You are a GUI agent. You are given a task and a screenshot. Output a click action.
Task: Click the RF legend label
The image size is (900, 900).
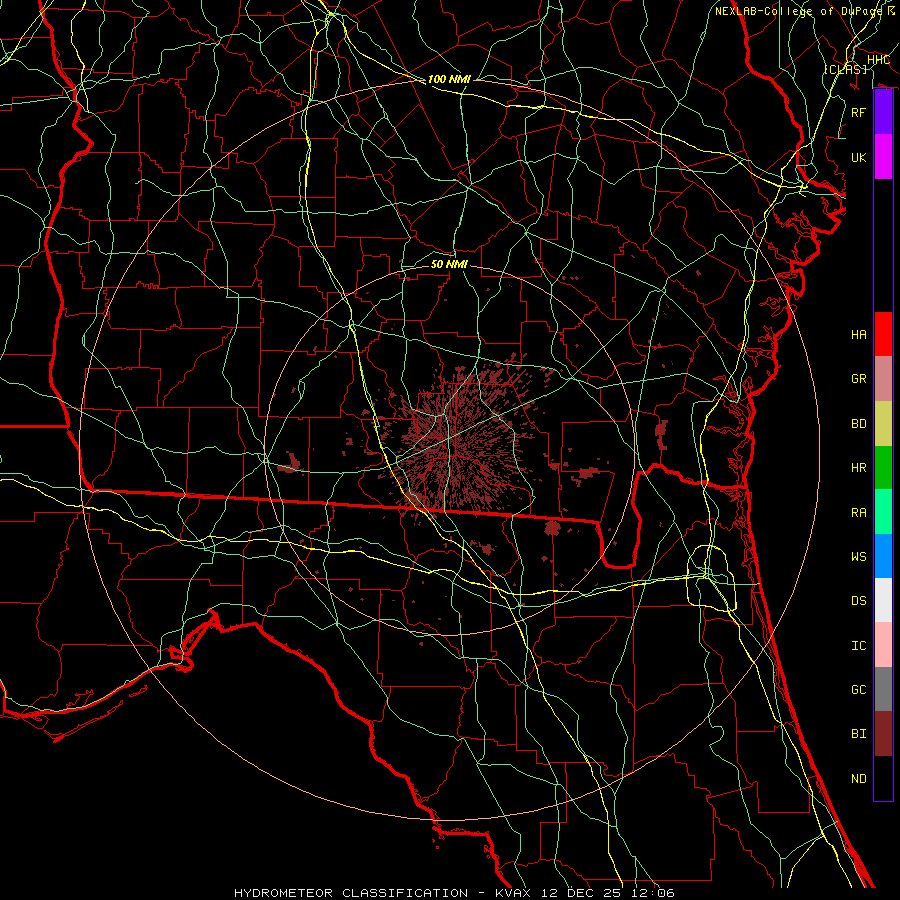(x=858, y=112)
